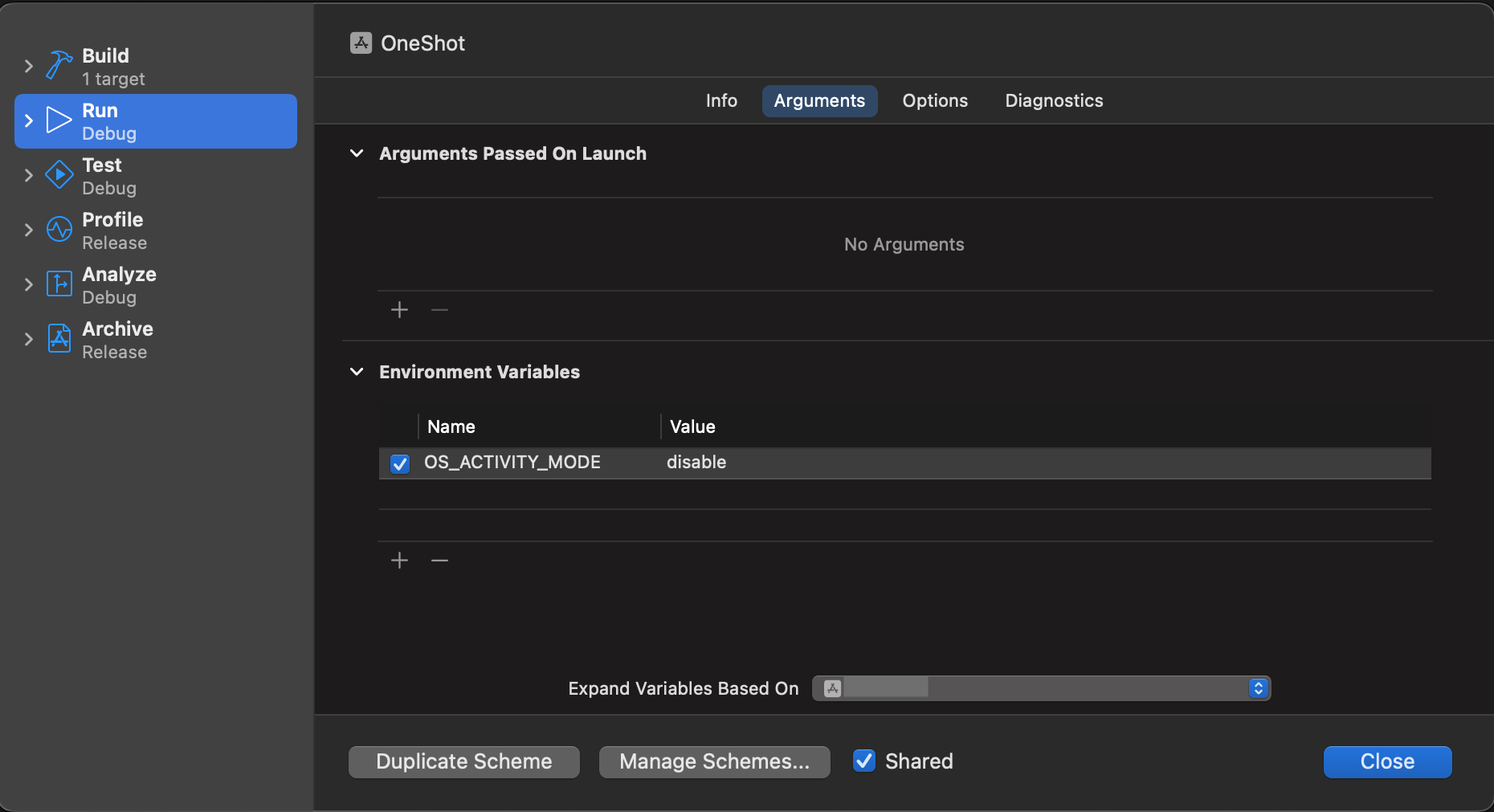Select the Test diamond icon

[x=59, y=175]
